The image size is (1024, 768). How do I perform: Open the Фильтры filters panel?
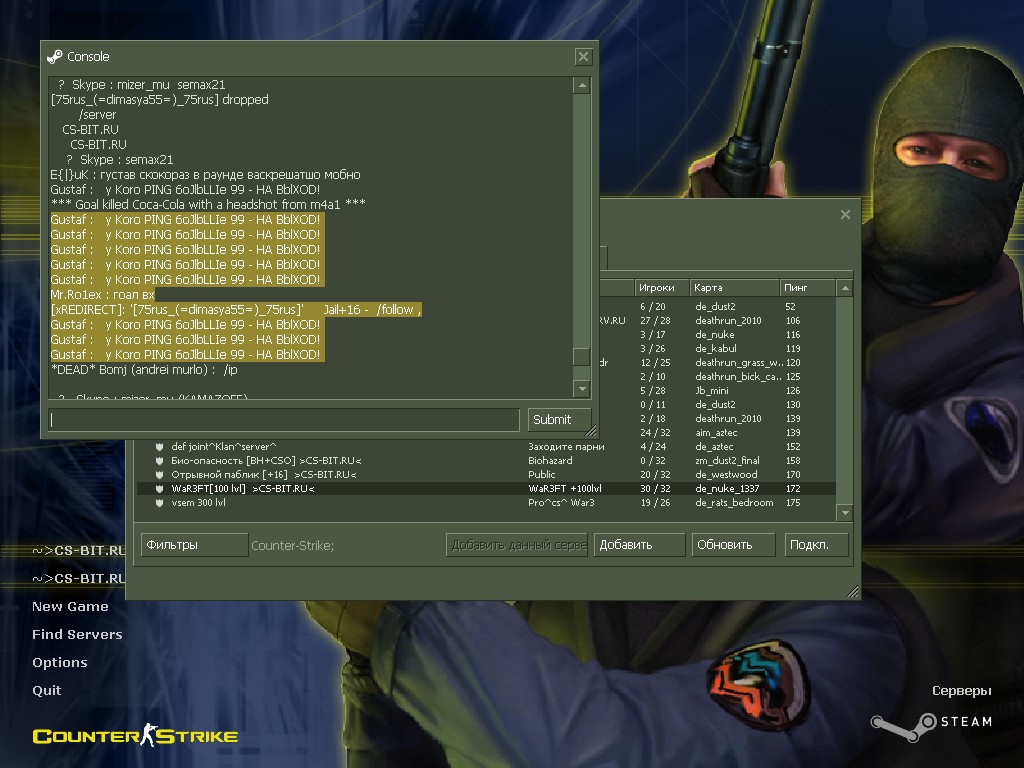click(x=194, y=545)
